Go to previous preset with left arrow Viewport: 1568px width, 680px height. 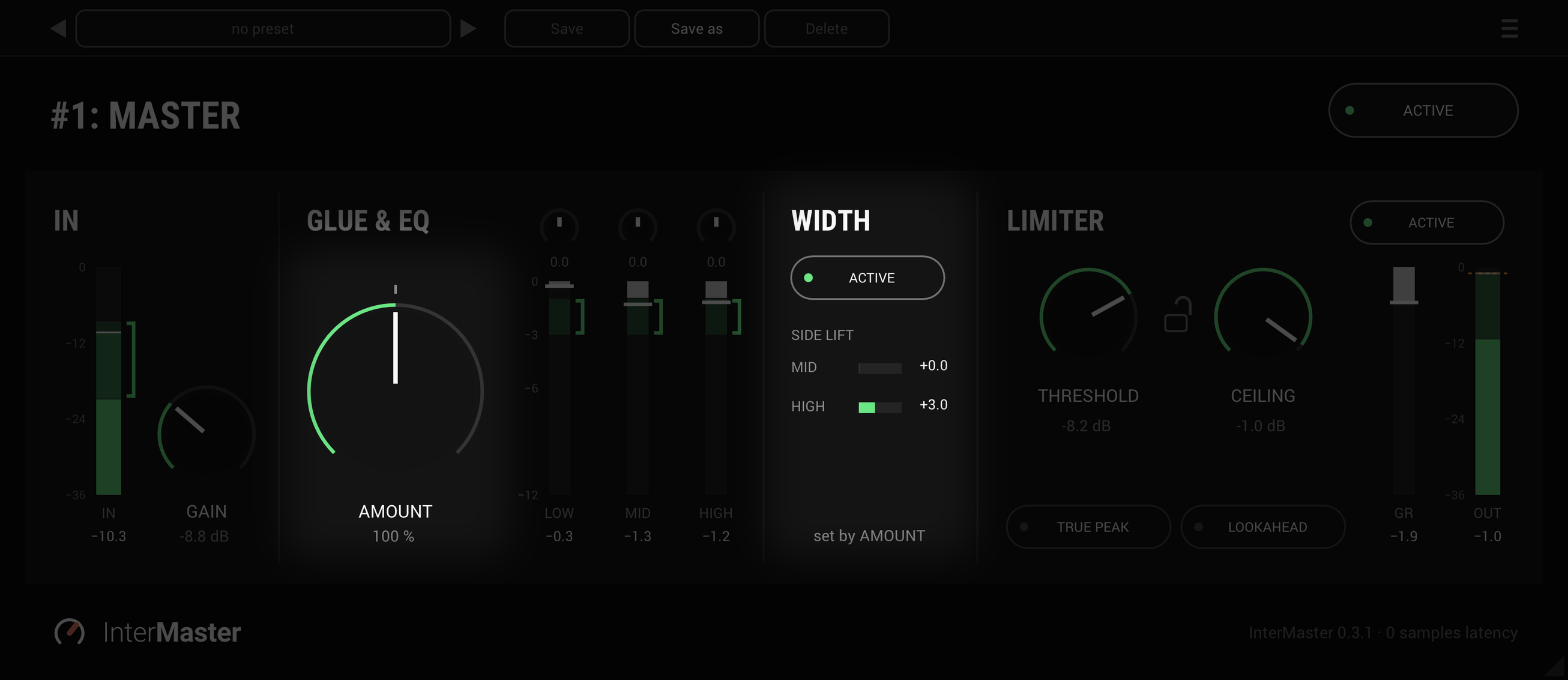click(x=58, y=28)
